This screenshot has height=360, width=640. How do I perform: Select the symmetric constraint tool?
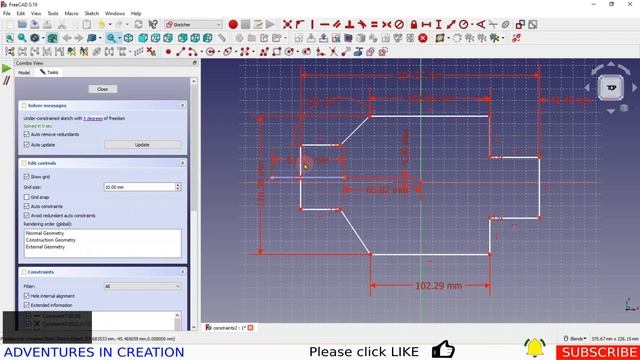(x=387, y=24)
